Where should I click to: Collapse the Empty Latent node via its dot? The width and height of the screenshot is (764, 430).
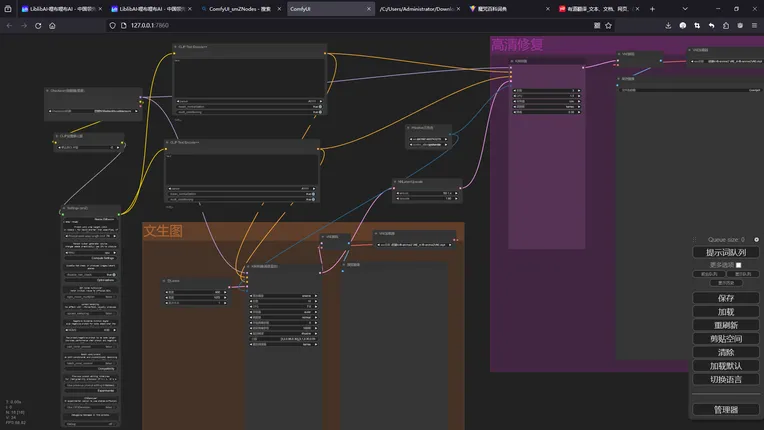[165, 280]
